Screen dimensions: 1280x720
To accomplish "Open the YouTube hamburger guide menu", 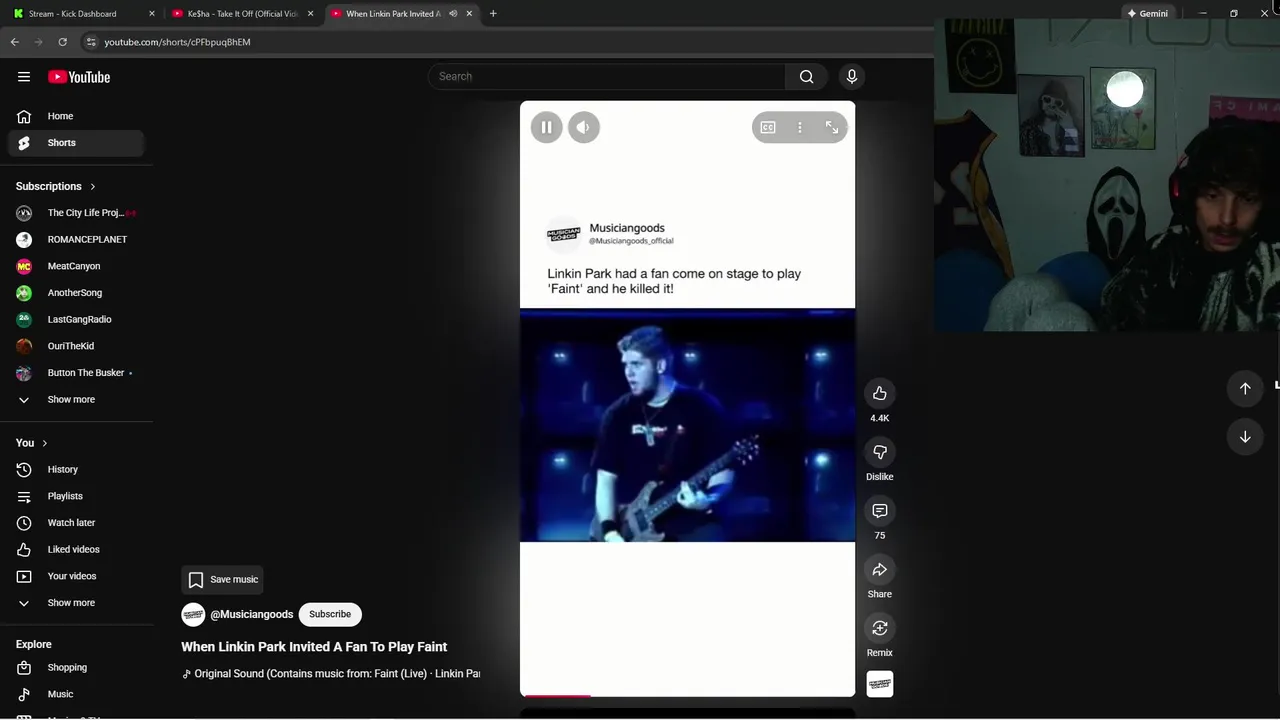I will click(24, 77).
